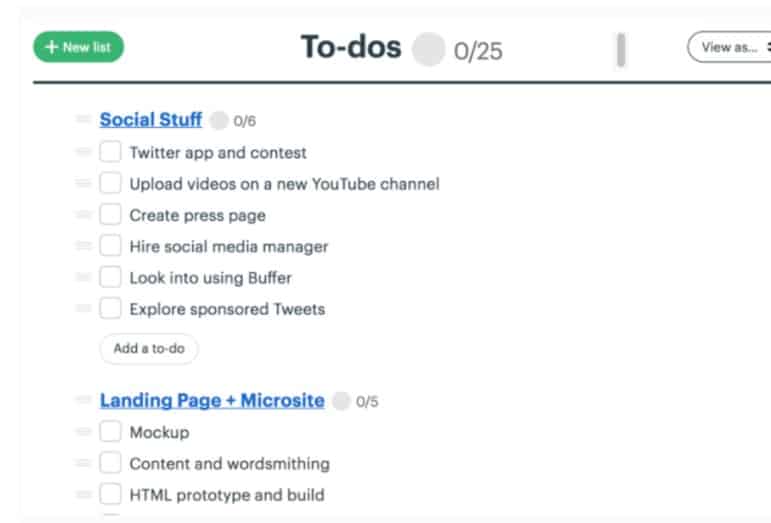Open the Explore sponsored Tweets to-do
The image size is (771, 523).
227,310
